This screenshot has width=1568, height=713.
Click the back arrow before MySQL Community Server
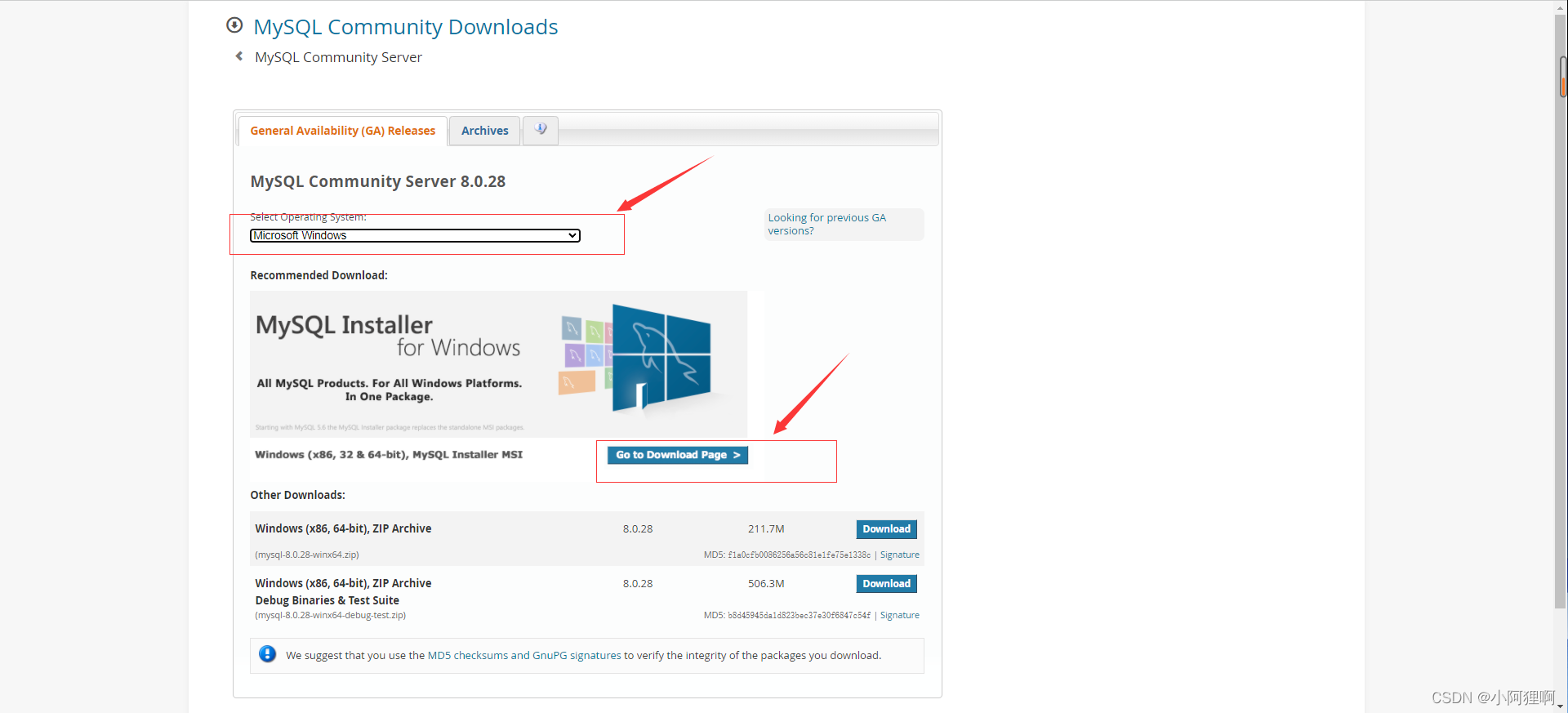point(239,56)
